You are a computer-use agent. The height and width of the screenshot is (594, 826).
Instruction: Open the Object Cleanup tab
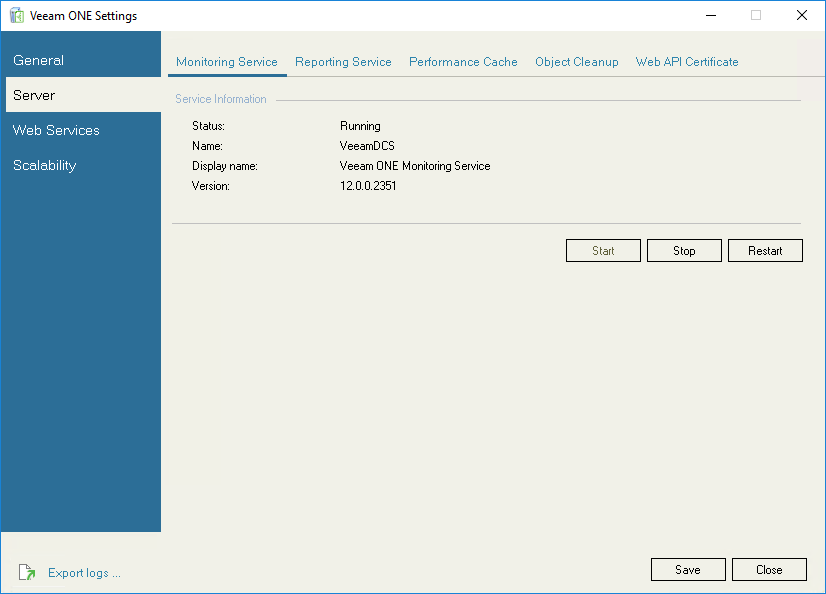[x=577, y=61]
